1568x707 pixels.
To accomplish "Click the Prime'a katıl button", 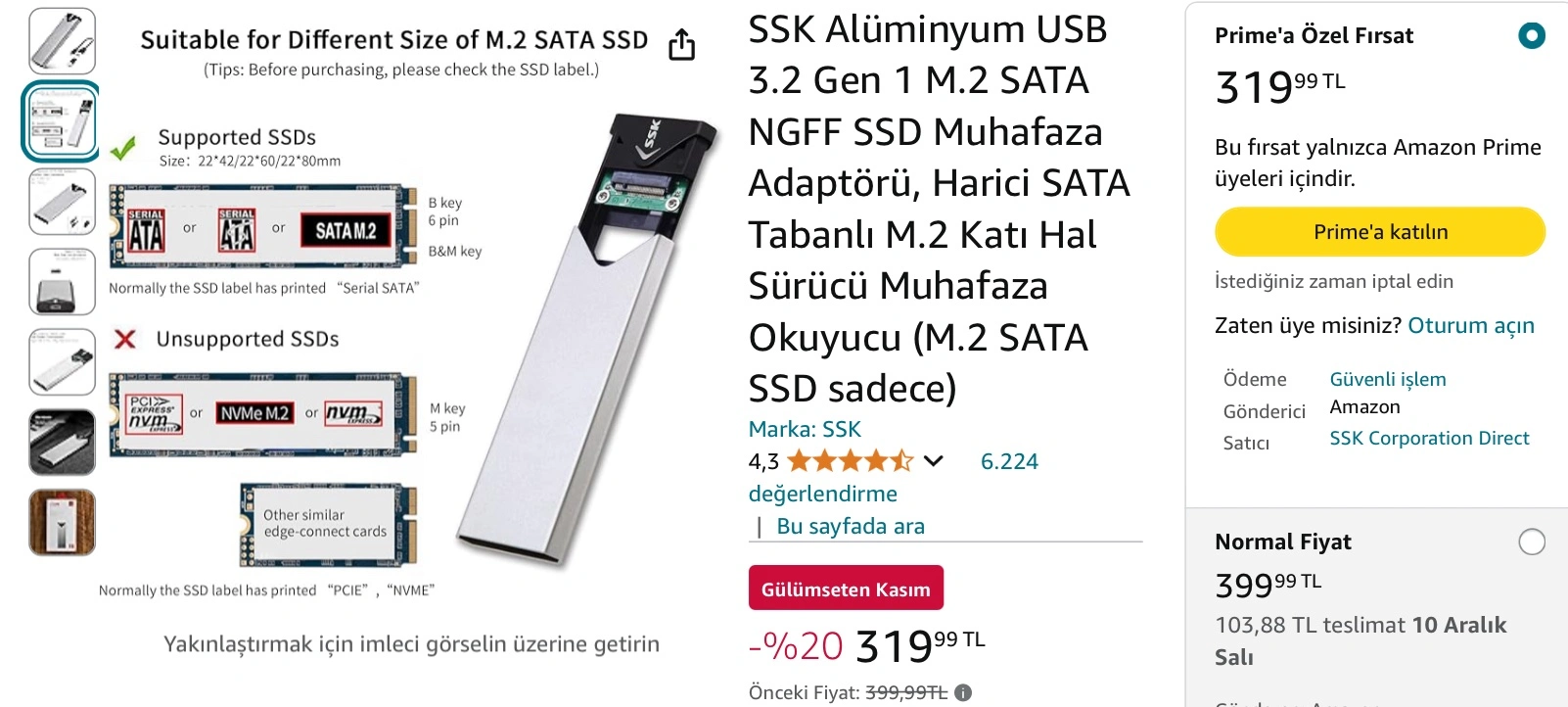I will pyautogui.click(x=1380, y=232).
